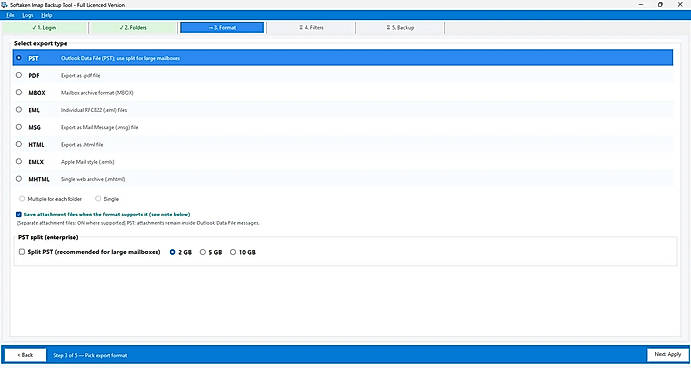Choose the Single file option
Viewport: 691px width, 368px height.
(98, 199)
